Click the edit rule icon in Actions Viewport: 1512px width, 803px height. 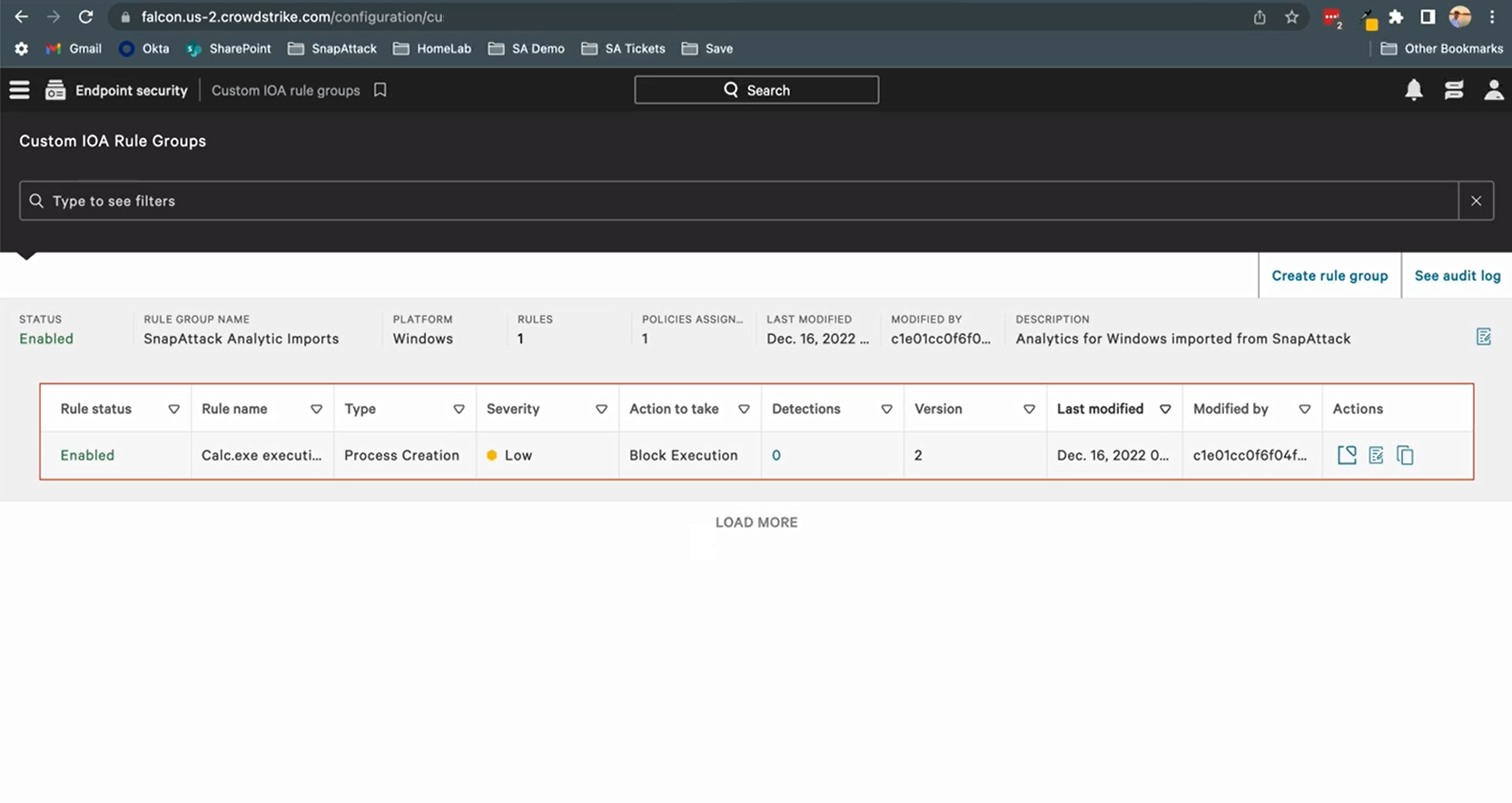click(1376, 455)
